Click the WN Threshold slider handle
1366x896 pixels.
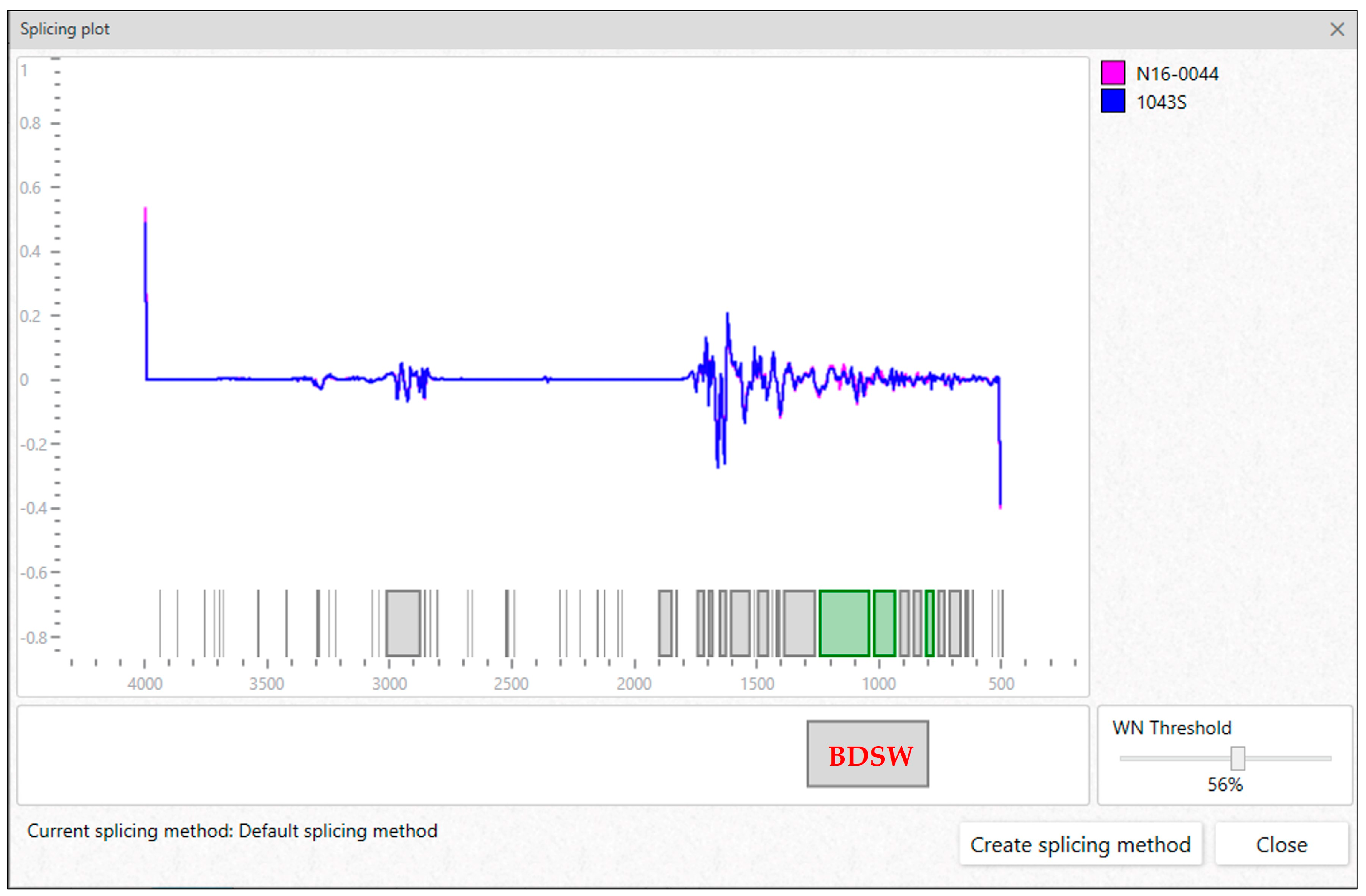pyautogui.click(x=1238, y=758)
